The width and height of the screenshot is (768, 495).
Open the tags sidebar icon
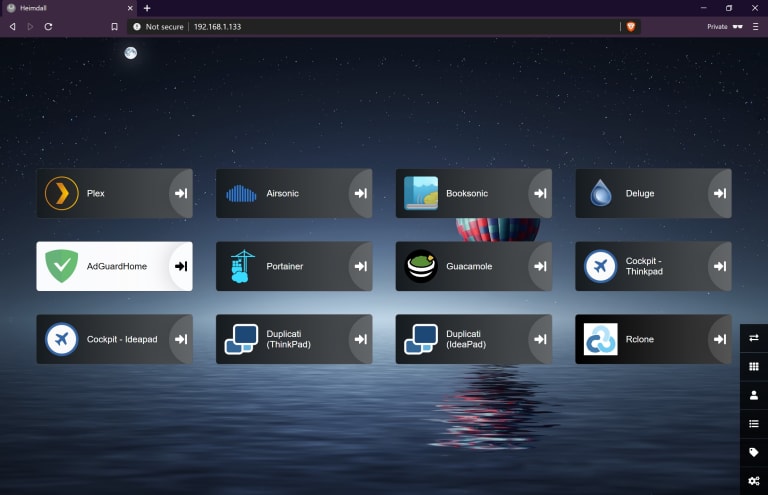click(754, 452)
